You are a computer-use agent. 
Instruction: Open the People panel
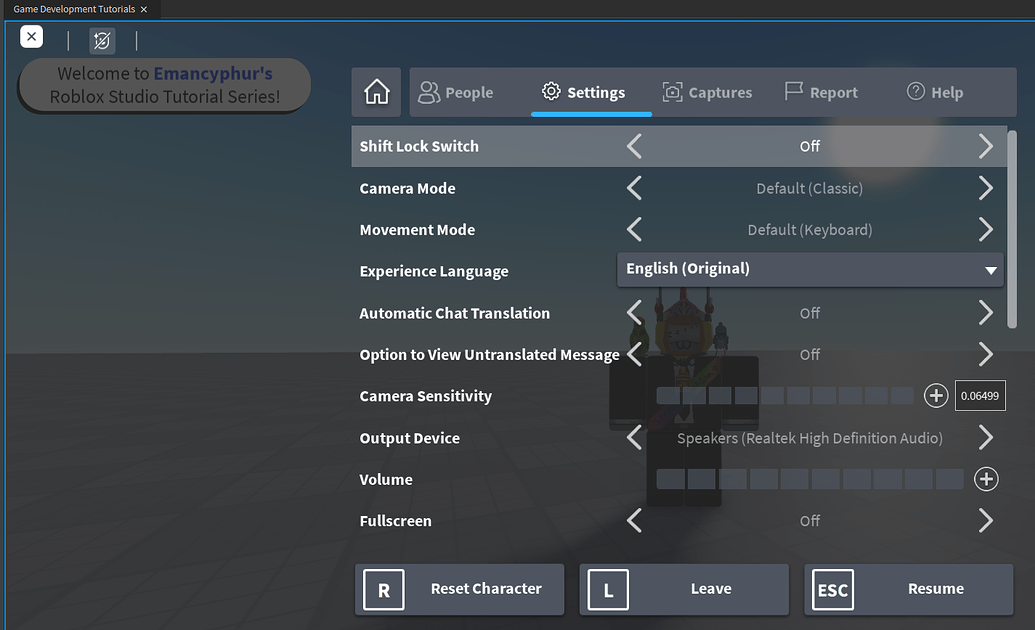pos(456,91)
